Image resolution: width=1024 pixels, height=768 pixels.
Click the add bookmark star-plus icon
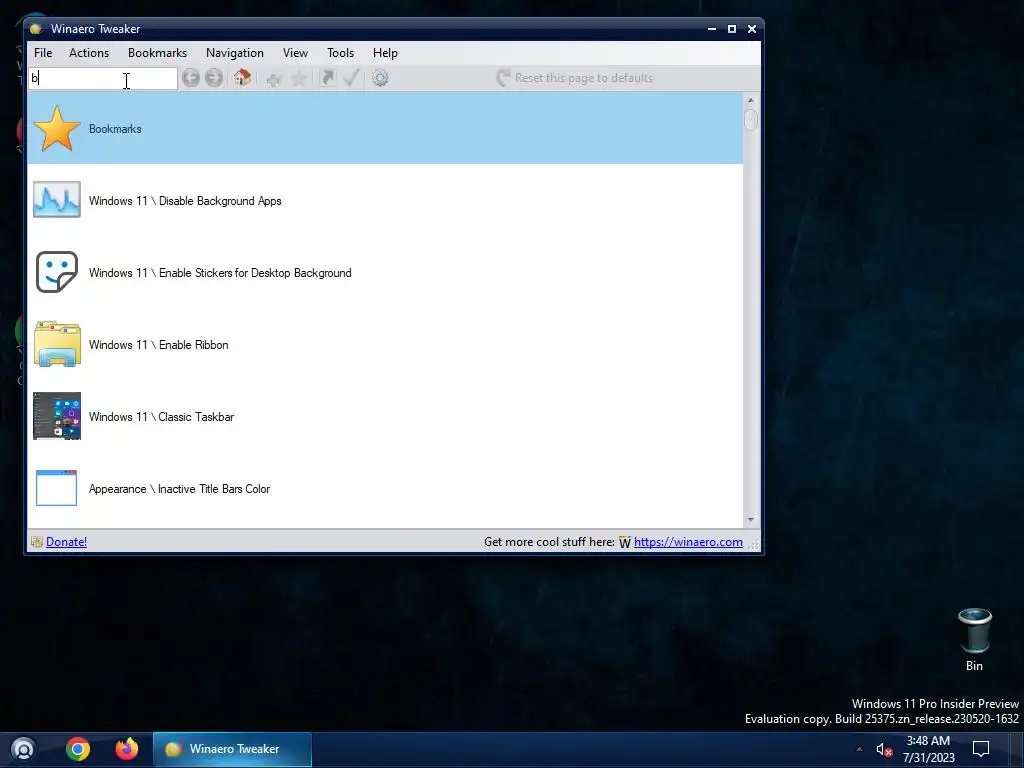(x=274, y=78)
